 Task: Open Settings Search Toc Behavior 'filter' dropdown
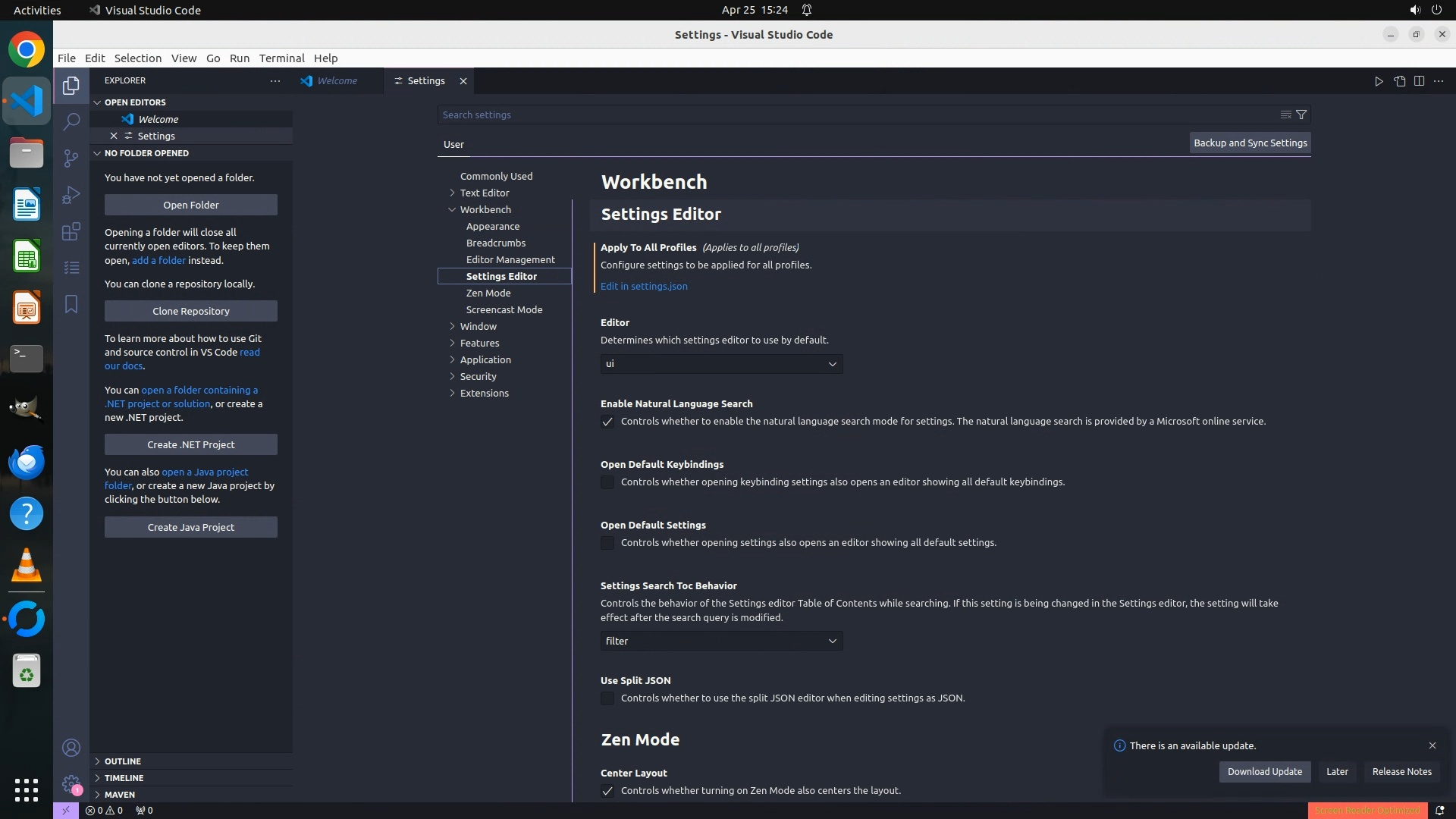click(x=721, y=642)
